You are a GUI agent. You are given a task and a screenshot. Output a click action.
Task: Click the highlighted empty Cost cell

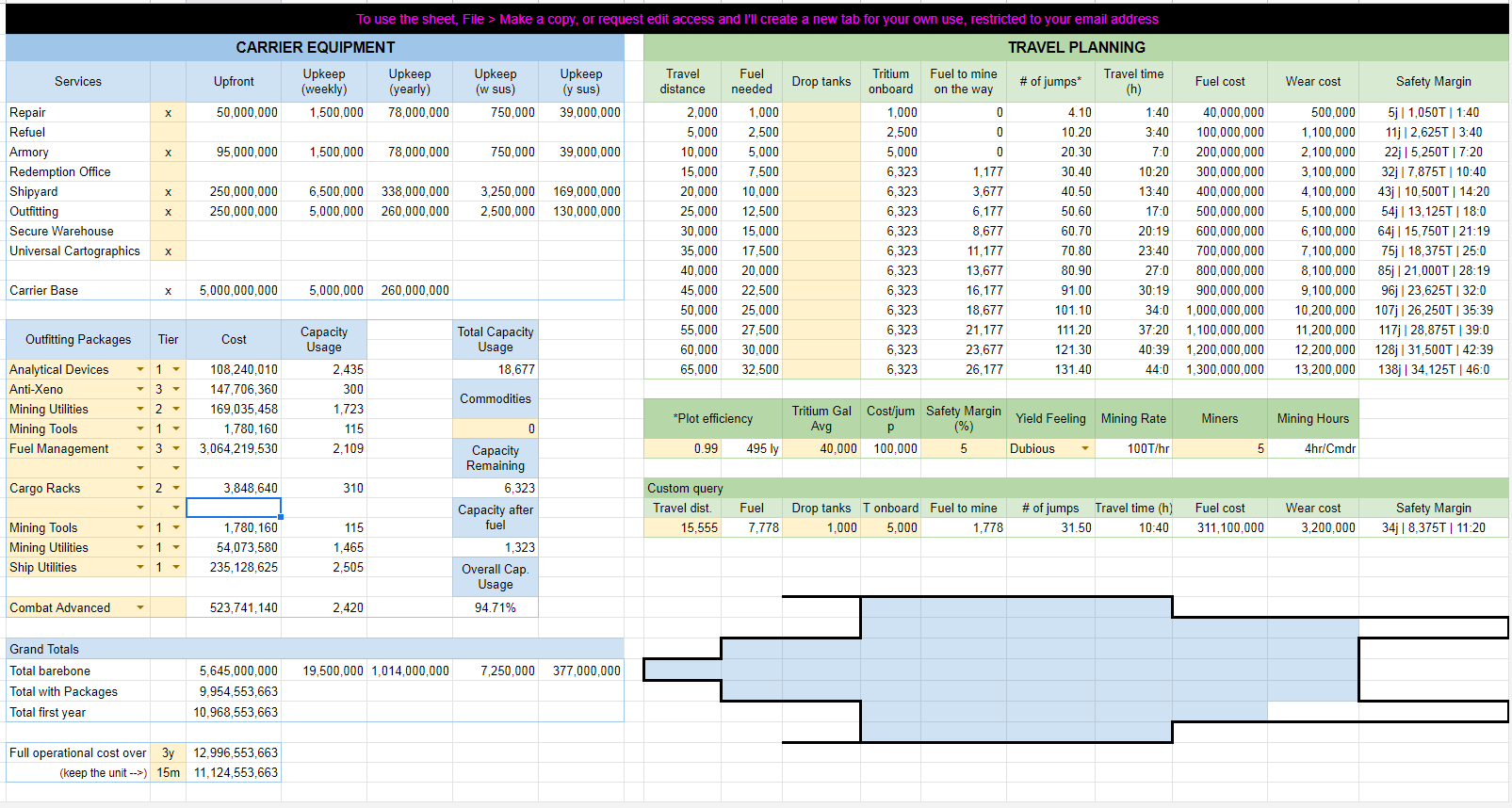coord(234,509)
